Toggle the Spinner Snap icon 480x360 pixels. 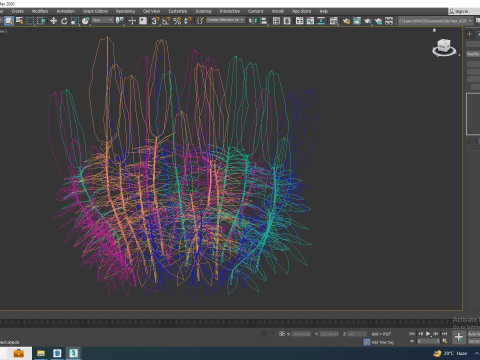(x=188, y=21)
